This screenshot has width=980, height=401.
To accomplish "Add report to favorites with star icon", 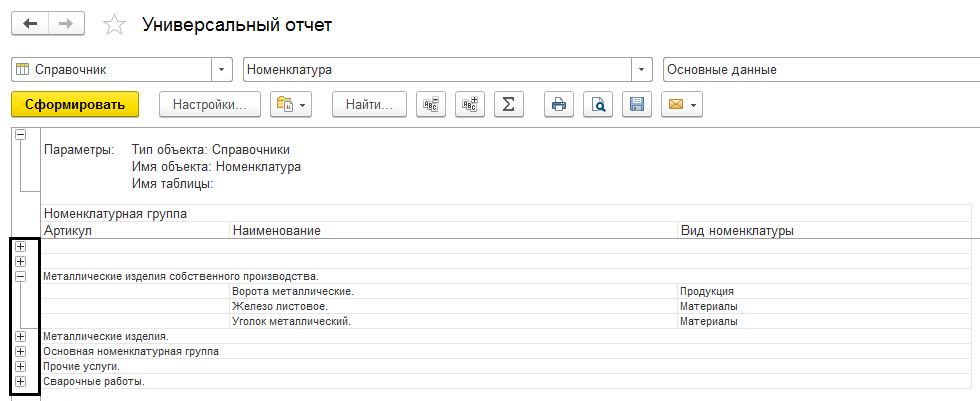I will click(116, 25).
